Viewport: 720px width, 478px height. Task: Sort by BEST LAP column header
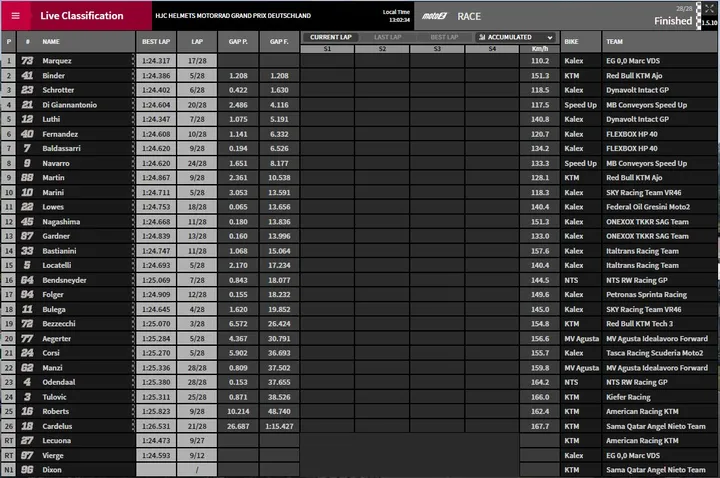click(156, 42)
